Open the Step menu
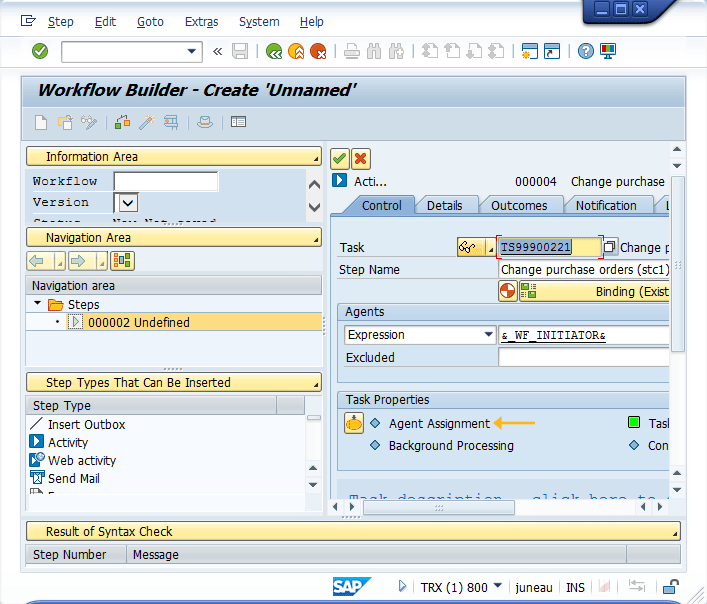Screen dimensions: 707x604 click(60, 22)
